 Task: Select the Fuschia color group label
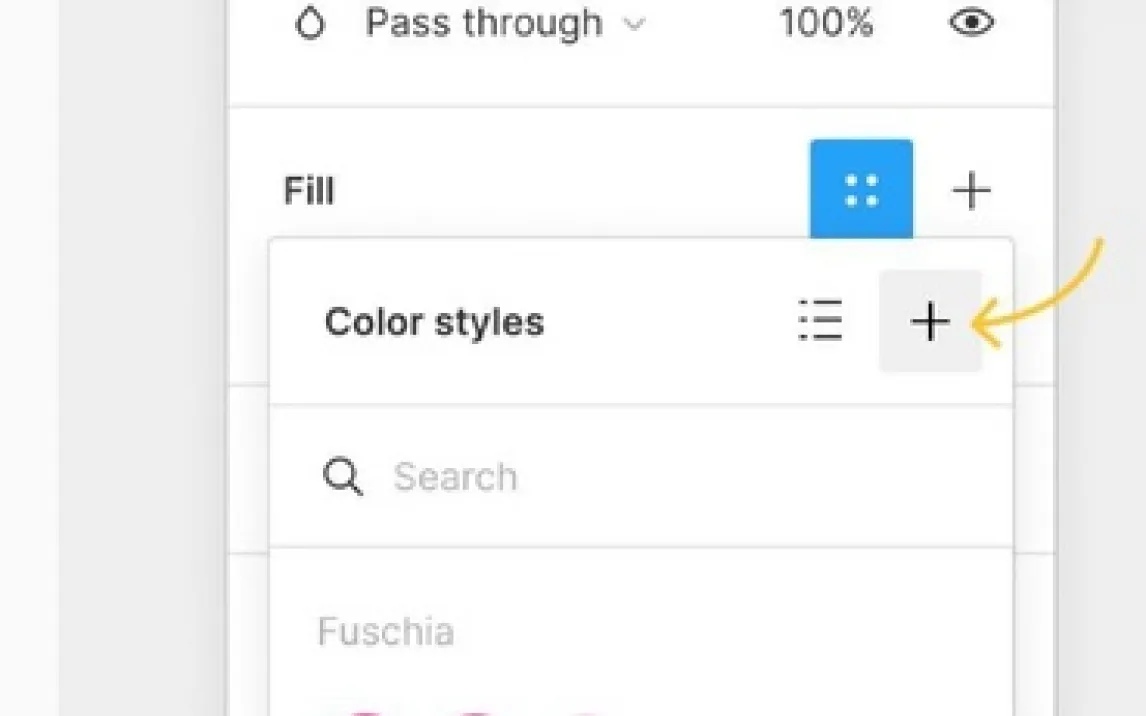386,631
